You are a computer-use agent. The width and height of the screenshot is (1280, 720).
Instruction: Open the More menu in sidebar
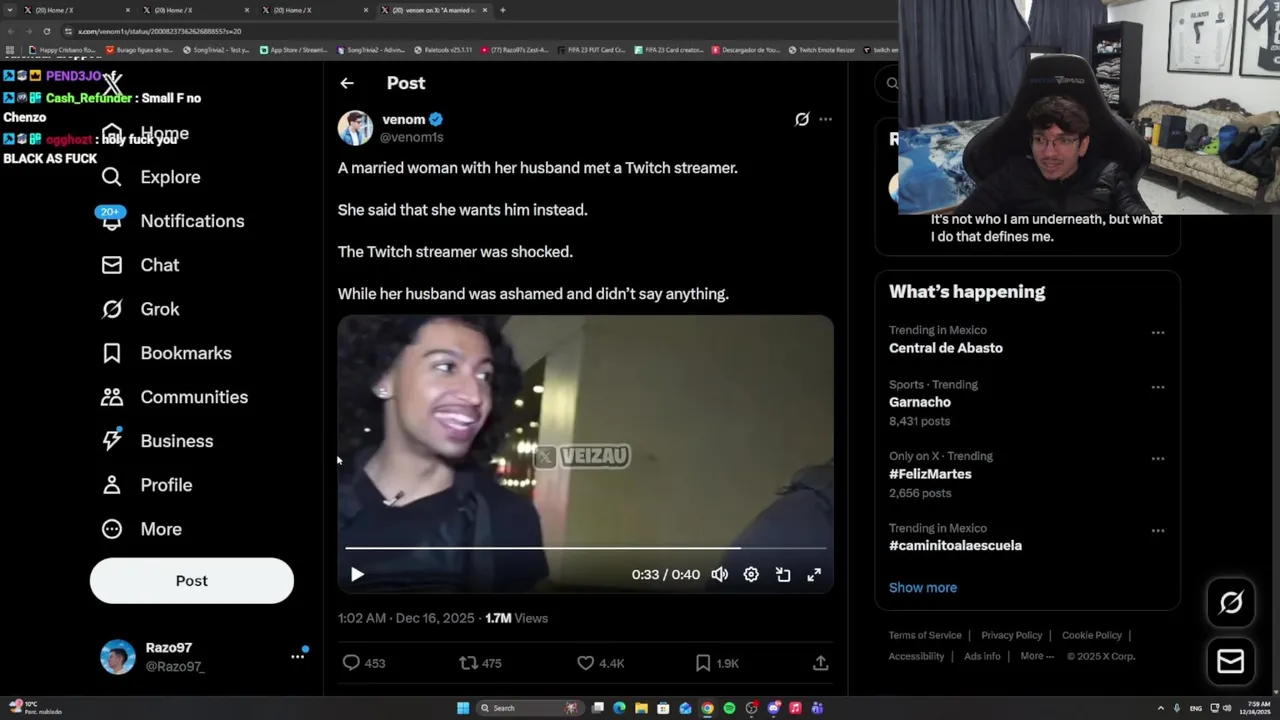(x=141, y=529)
